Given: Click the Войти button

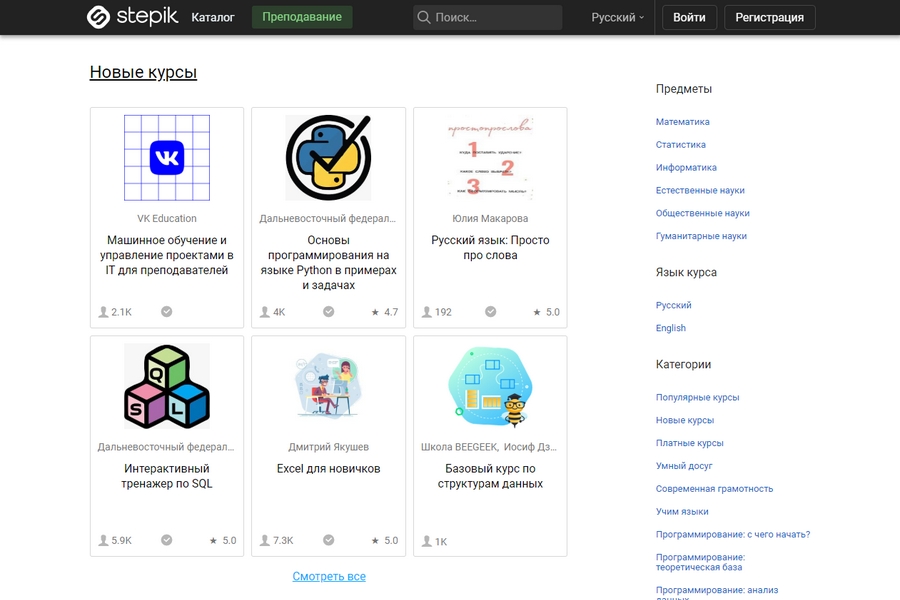Looking at the screenshot, I should point(689,17).
